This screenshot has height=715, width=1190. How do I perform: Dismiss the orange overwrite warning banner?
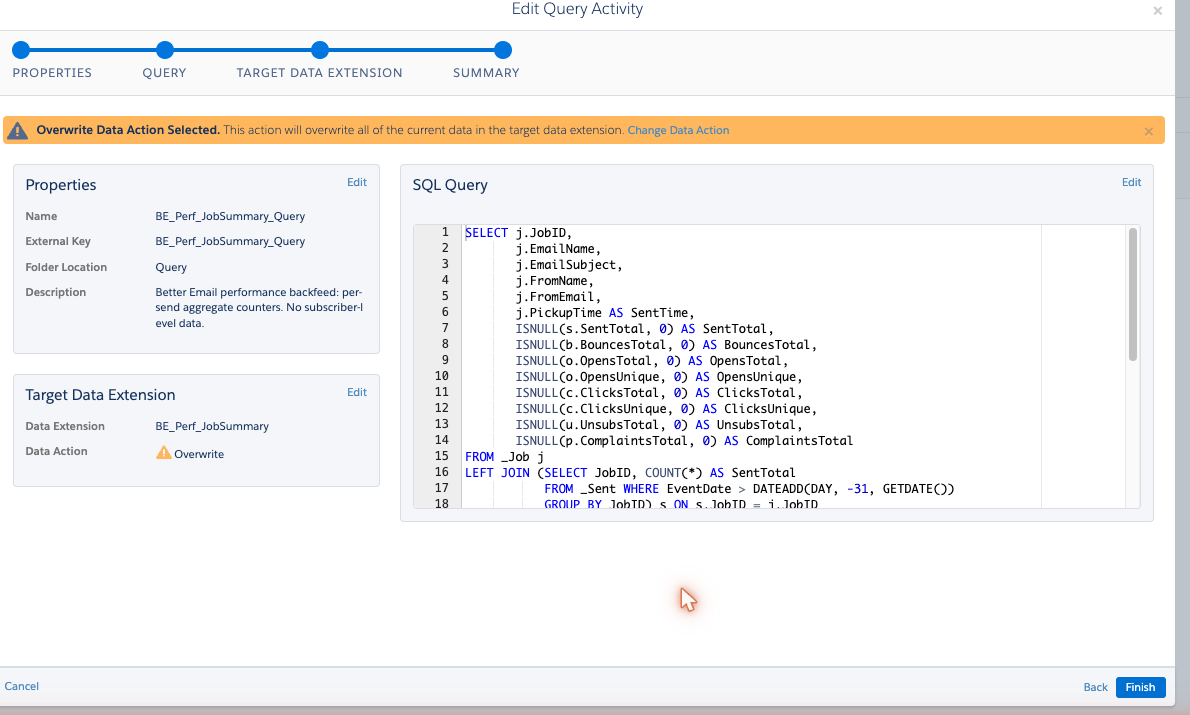pyautogui.click(x=1148, y=131)
